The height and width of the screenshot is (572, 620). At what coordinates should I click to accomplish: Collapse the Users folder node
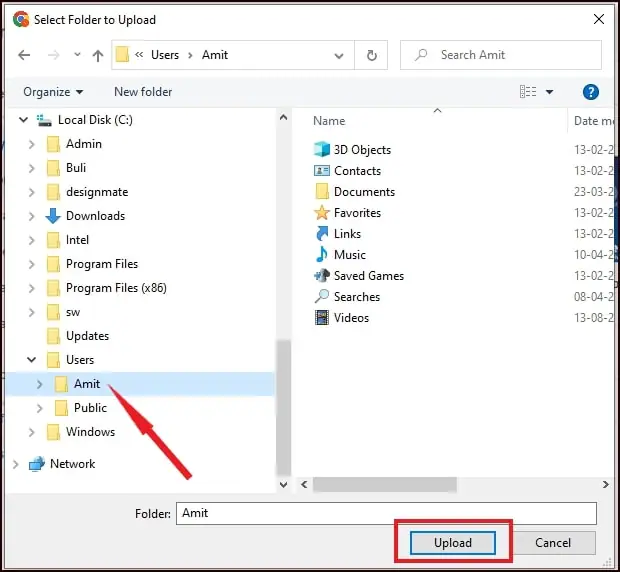pos(31,360)
